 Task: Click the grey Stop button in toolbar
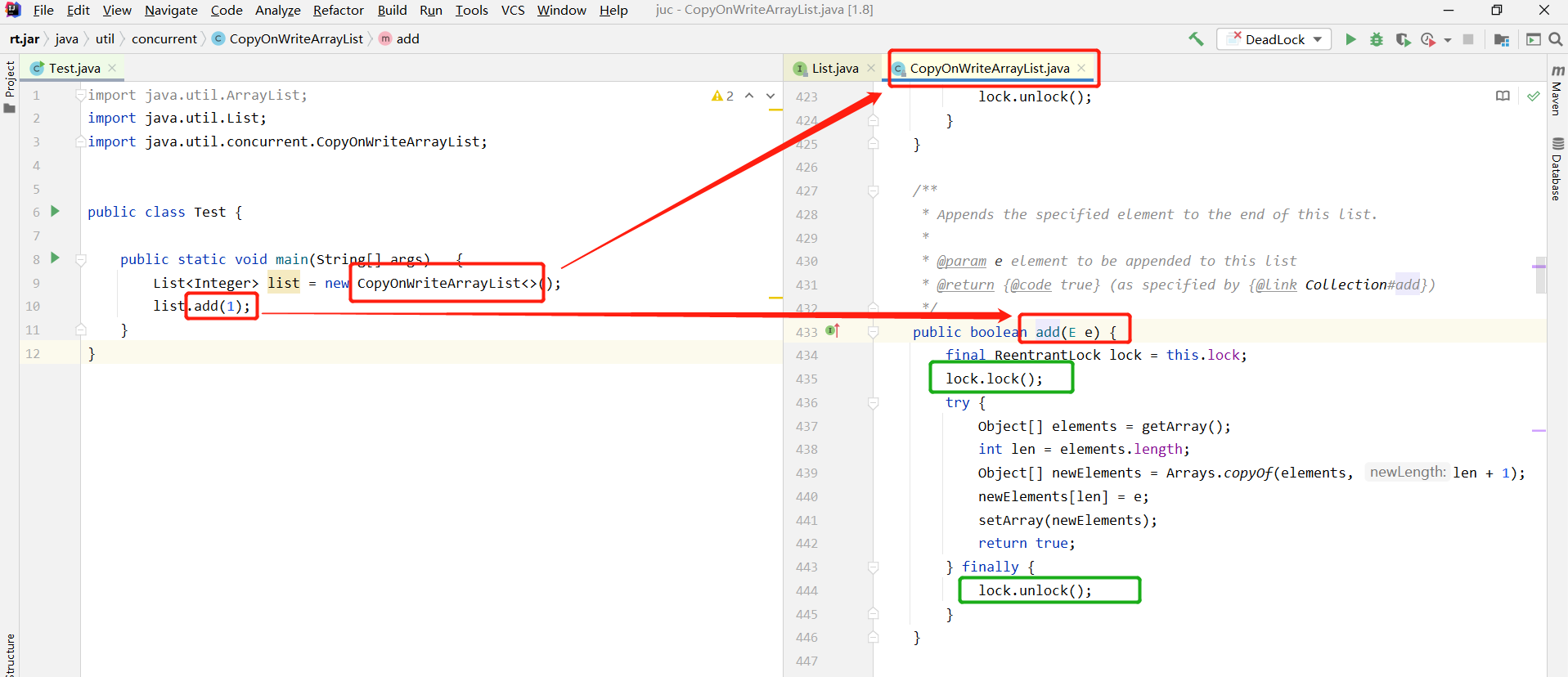[1468, 39]
